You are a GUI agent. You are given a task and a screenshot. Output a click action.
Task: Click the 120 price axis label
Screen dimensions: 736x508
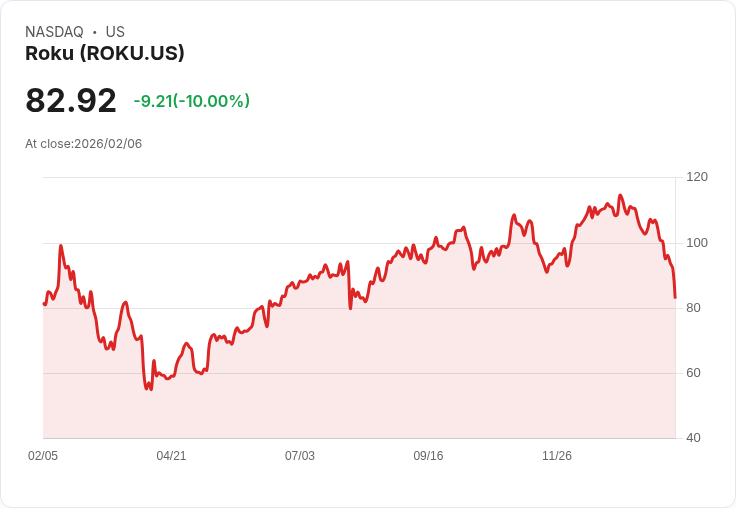tap(697, 177)
